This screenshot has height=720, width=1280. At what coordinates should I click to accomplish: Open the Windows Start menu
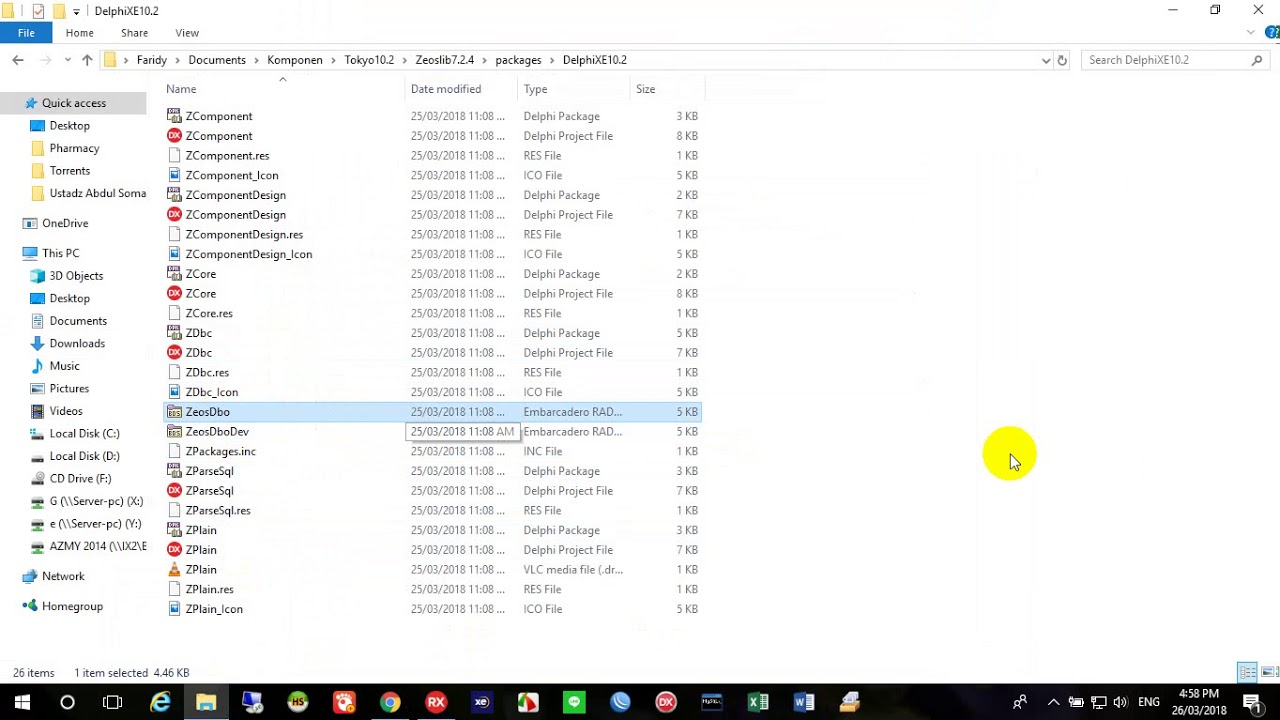[22, 703]
